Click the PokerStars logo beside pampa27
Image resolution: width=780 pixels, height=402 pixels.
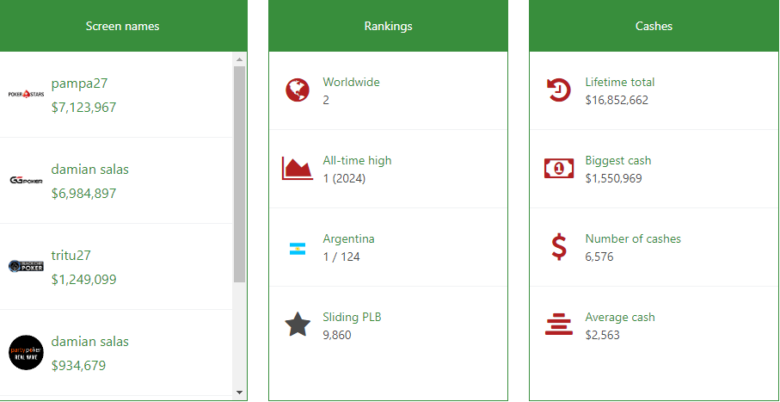coord(26,94)
